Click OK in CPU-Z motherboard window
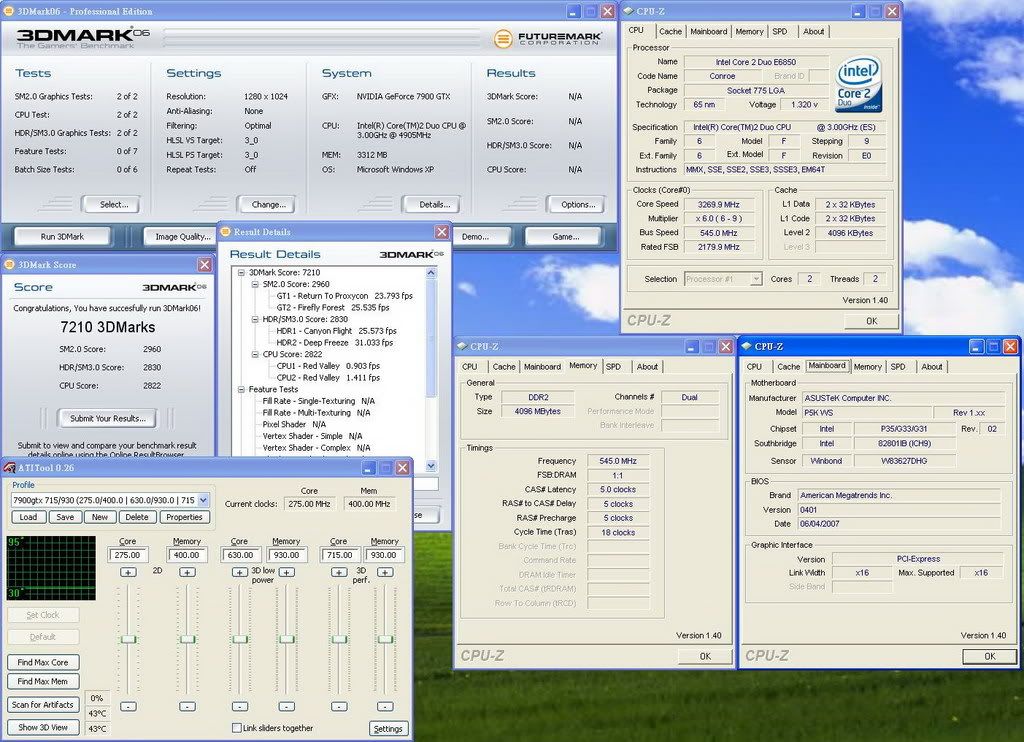This screenshot has height=742, width=1024. pyautogui.click(x=989, y=656)
